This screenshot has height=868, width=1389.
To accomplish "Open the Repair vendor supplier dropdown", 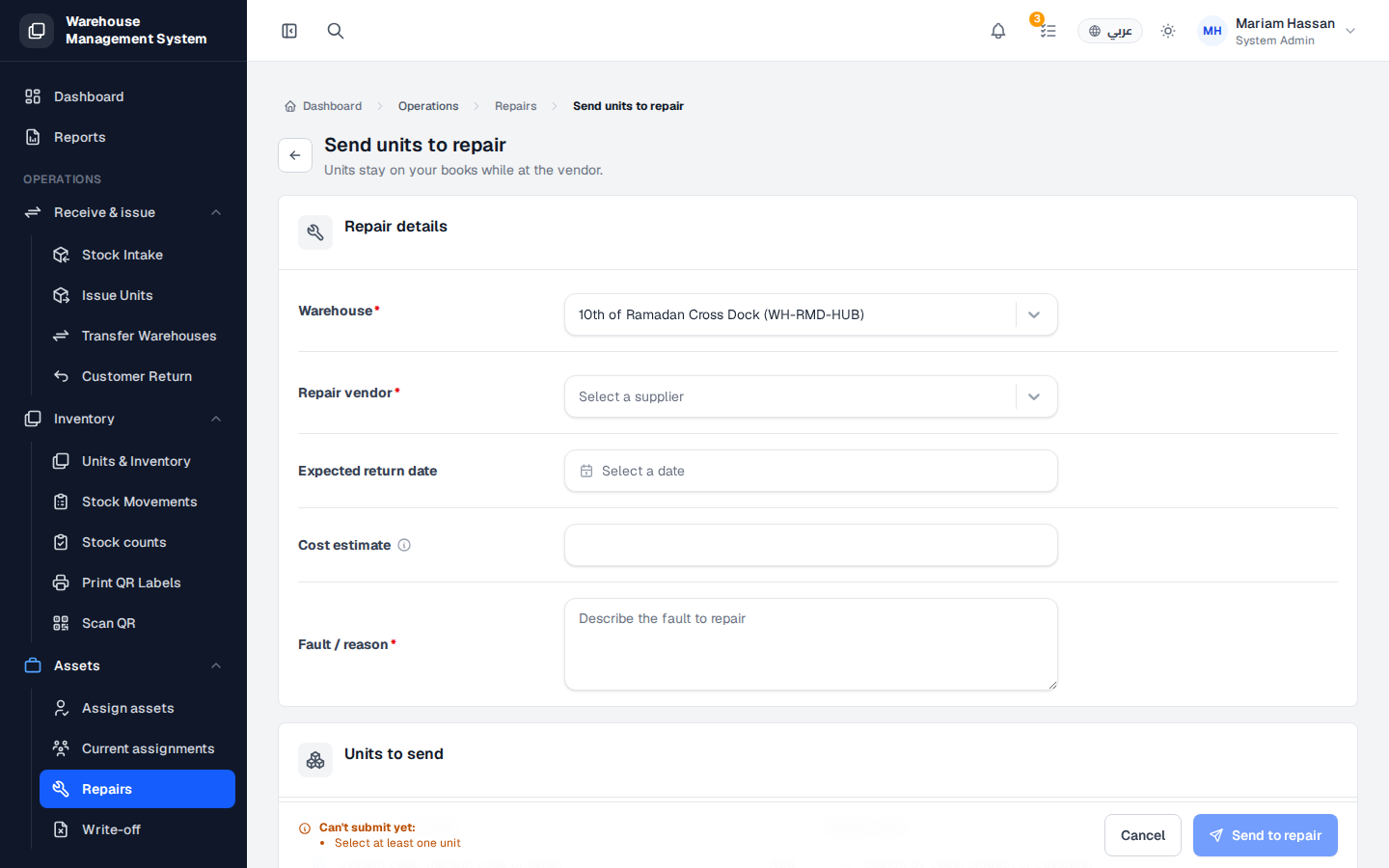I will (811, 396).
